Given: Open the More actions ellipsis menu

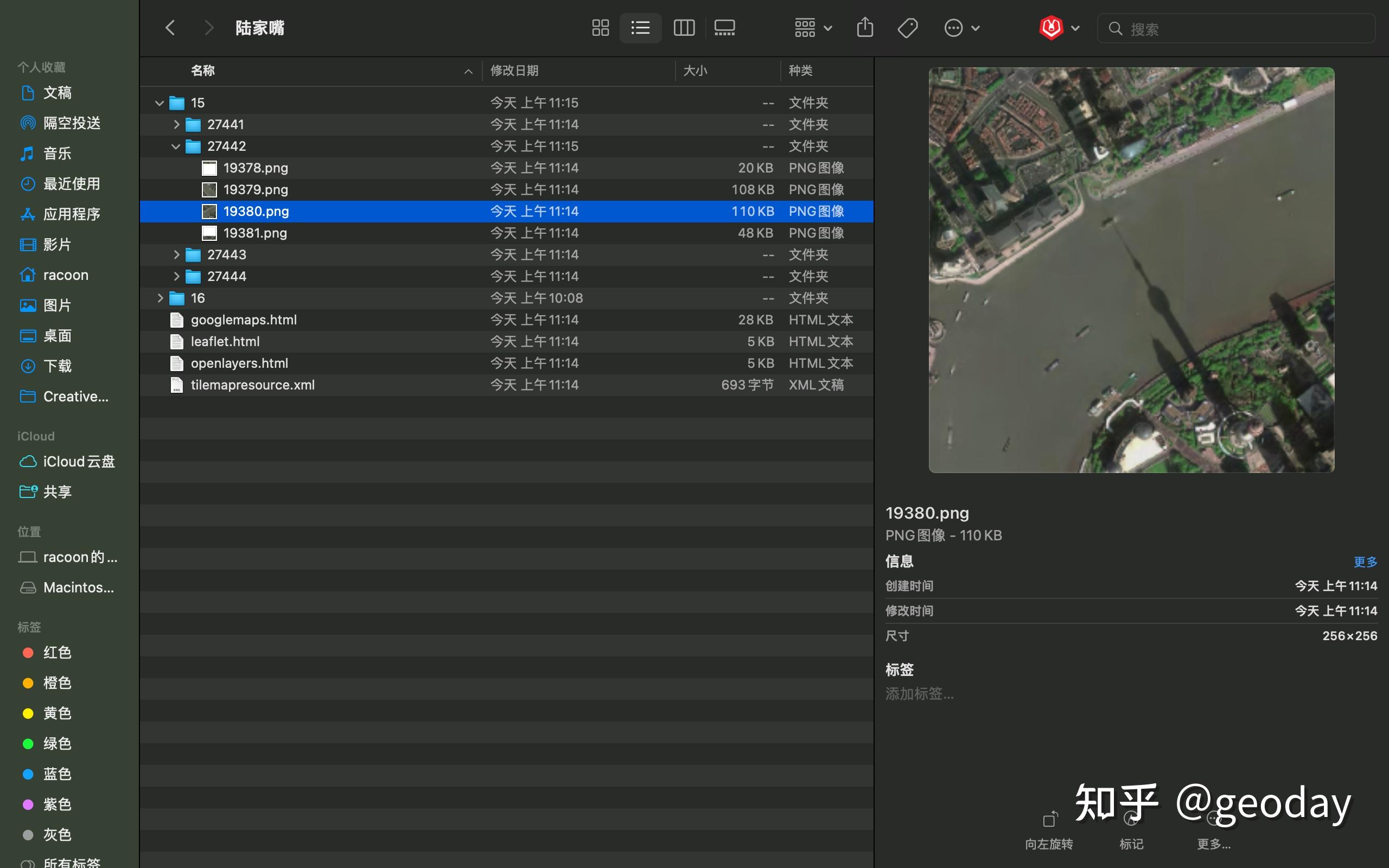Looking at the screenshot, I should pyautogui.click(x=953, y=27).
